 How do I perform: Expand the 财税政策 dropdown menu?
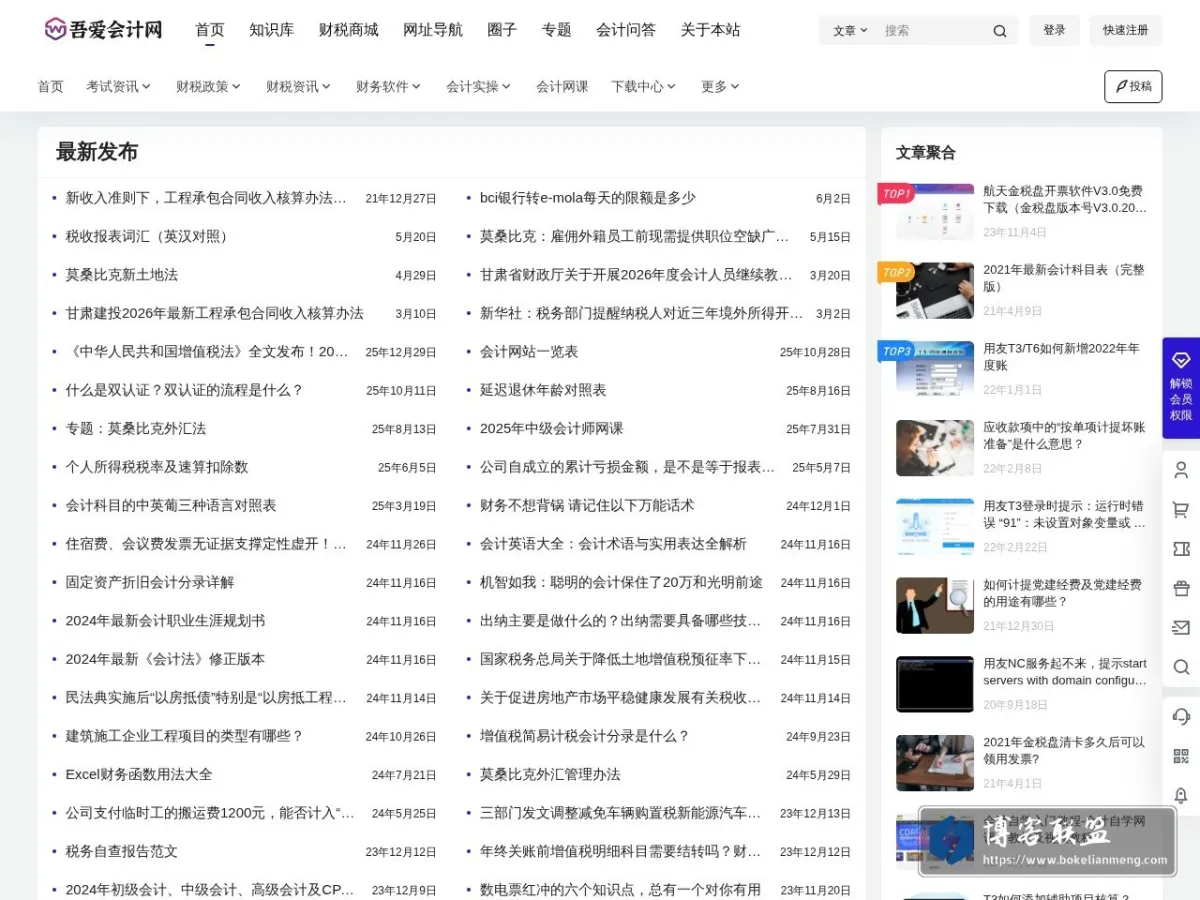click(208, 87)
